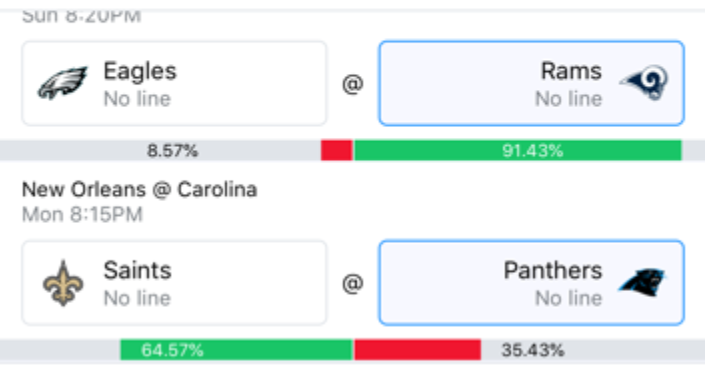
Task: Select the Rams pick card
Action: click(x=531, y=83)
